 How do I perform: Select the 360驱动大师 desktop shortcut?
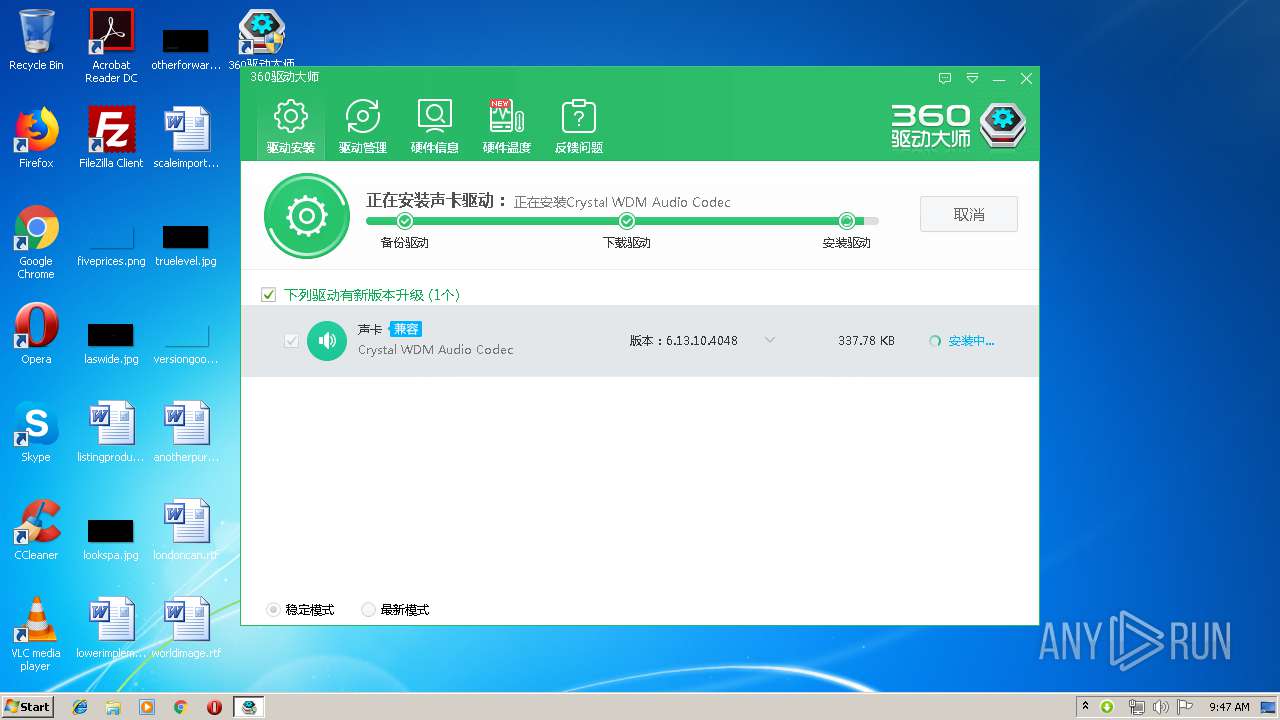point(262,40)
